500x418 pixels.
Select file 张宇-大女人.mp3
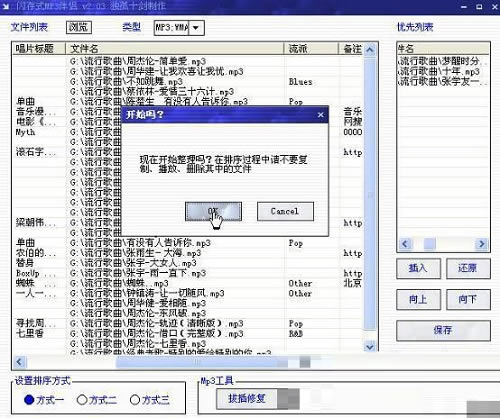pyautogui.click(x=133, y=263)
